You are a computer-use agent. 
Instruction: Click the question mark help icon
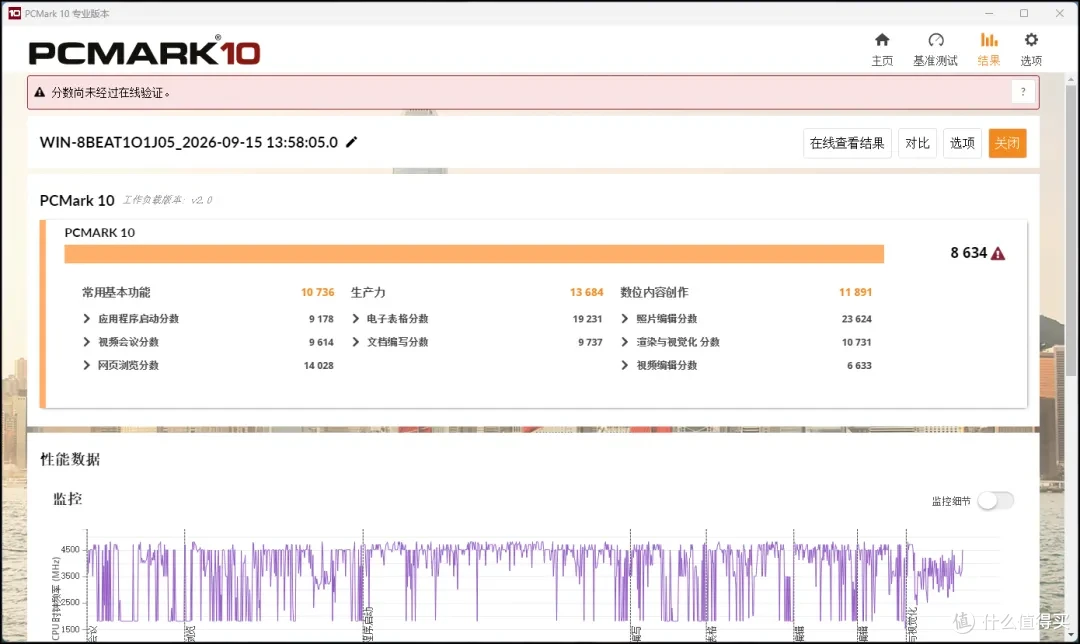click(1023, 92)
